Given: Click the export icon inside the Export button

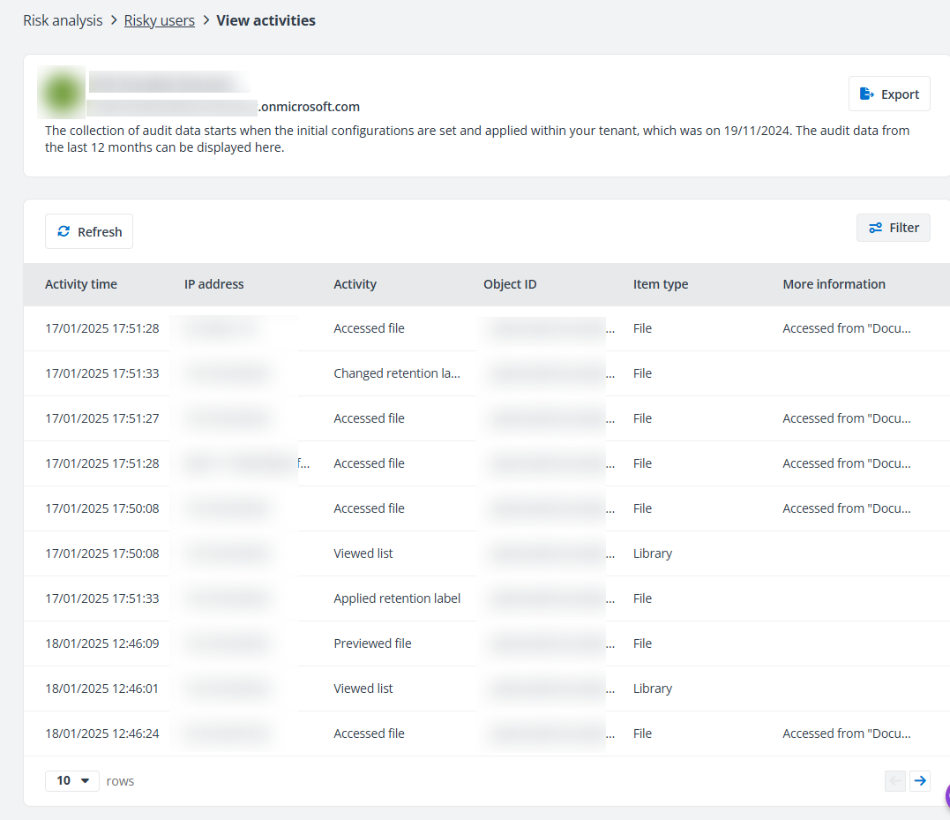Looking at the screenshot, I should [866, 93].
